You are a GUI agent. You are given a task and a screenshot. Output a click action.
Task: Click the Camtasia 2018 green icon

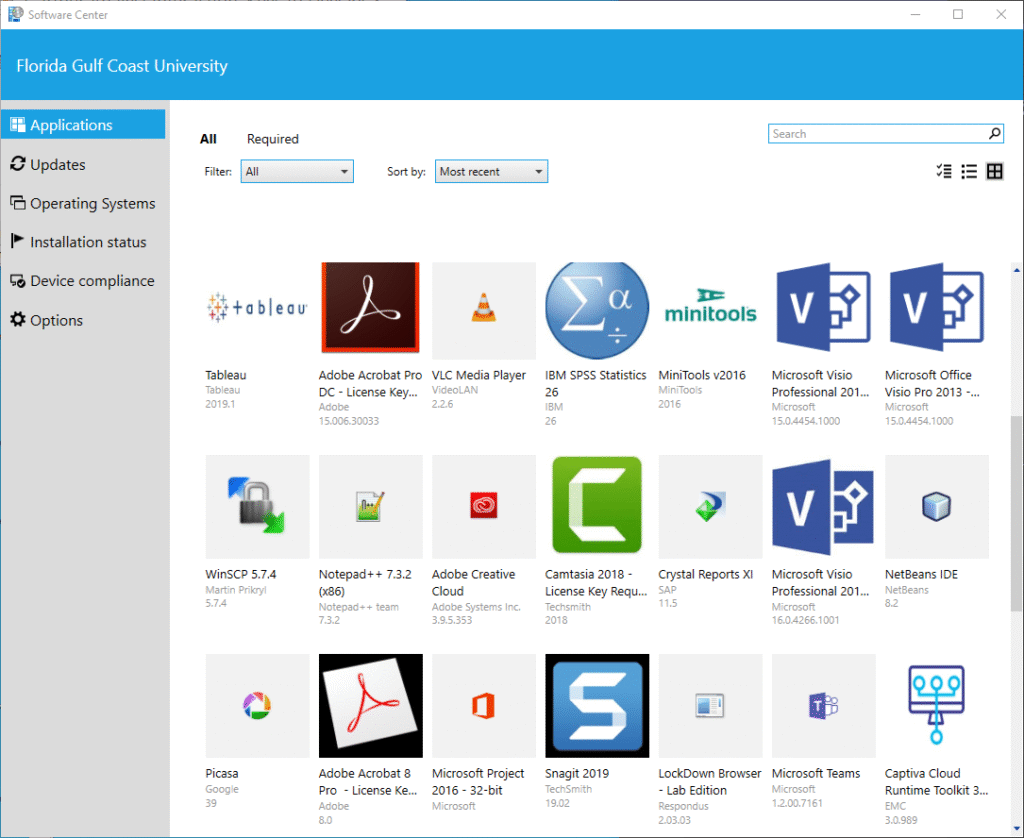(x=597, y=506)
